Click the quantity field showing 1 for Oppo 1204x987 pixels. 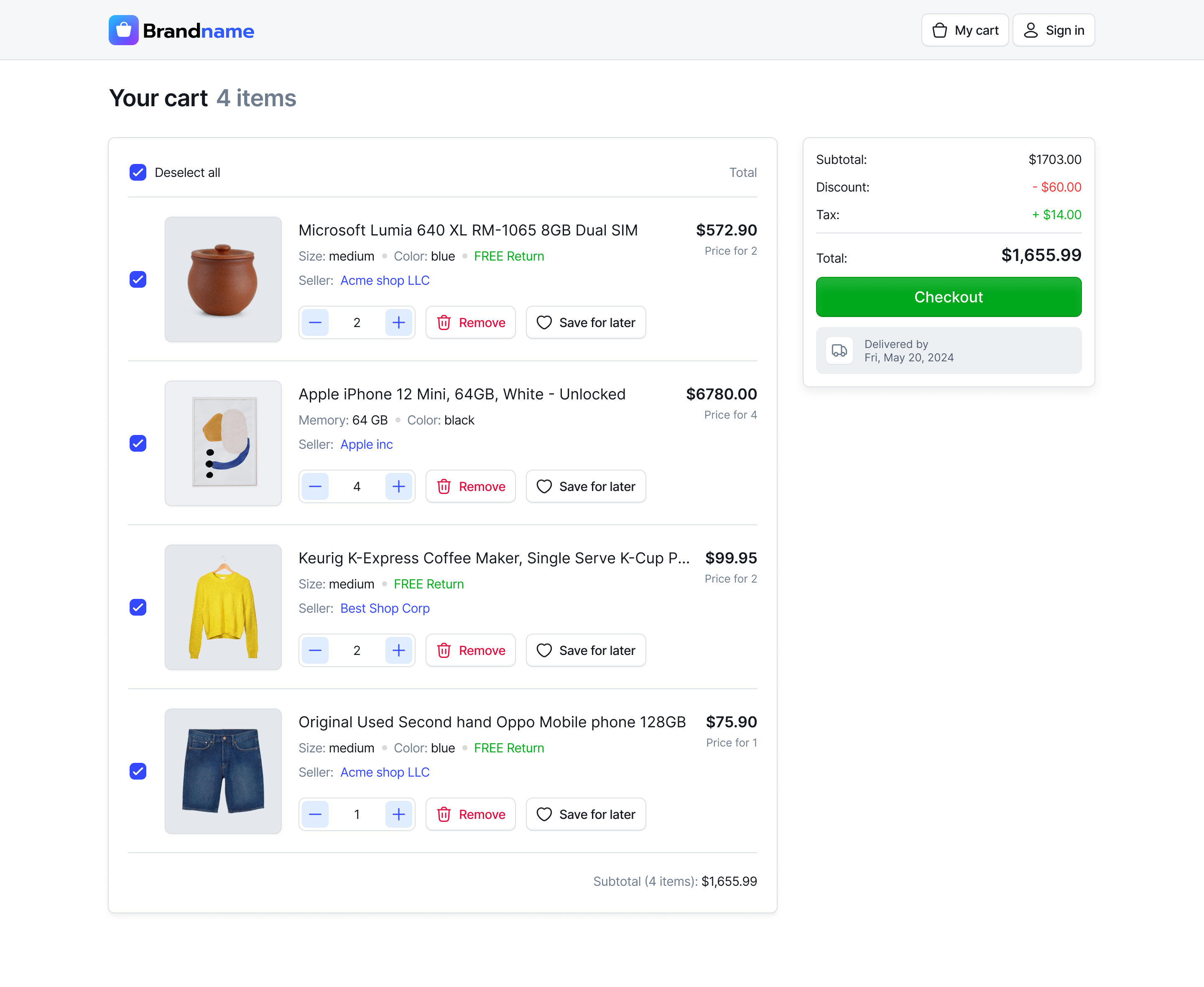[x=357, y=814]
